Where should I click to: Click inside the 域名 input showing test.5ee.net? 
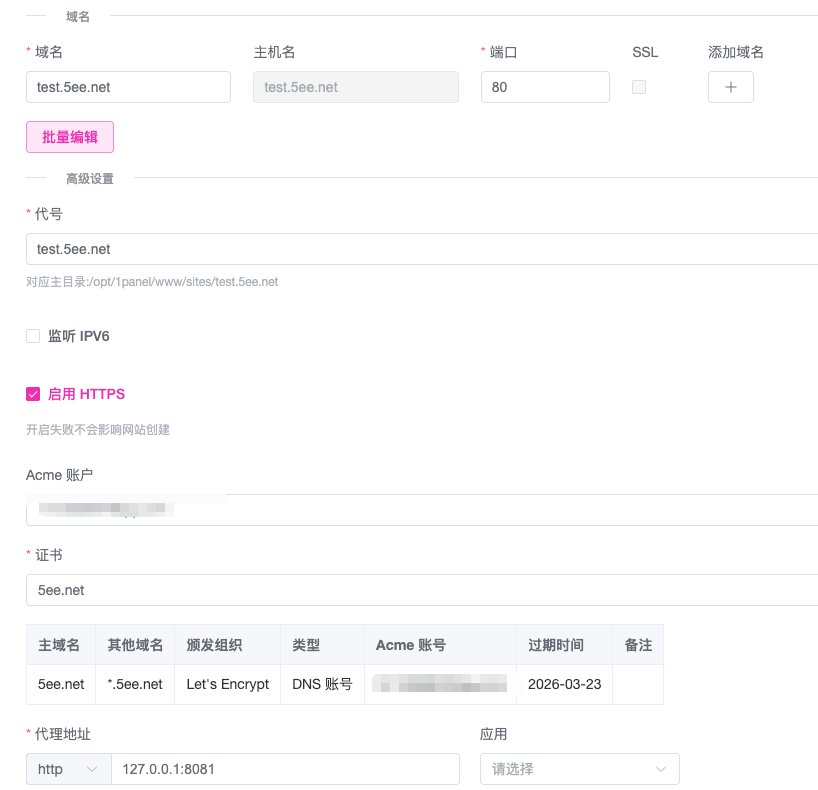pyautogui.click(x=128, y=87)
